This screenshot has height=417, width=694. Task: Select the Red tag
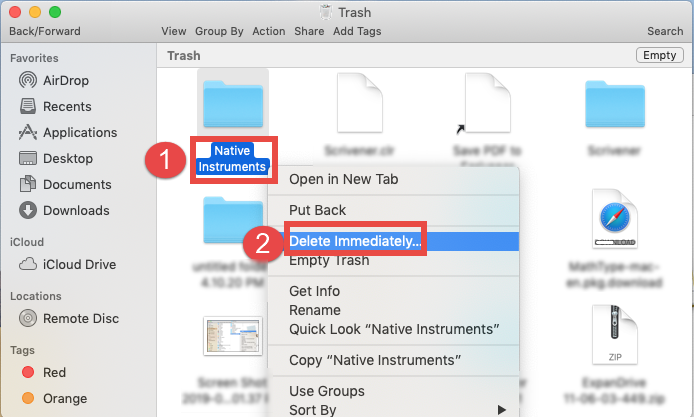click(x=43, y=372)
